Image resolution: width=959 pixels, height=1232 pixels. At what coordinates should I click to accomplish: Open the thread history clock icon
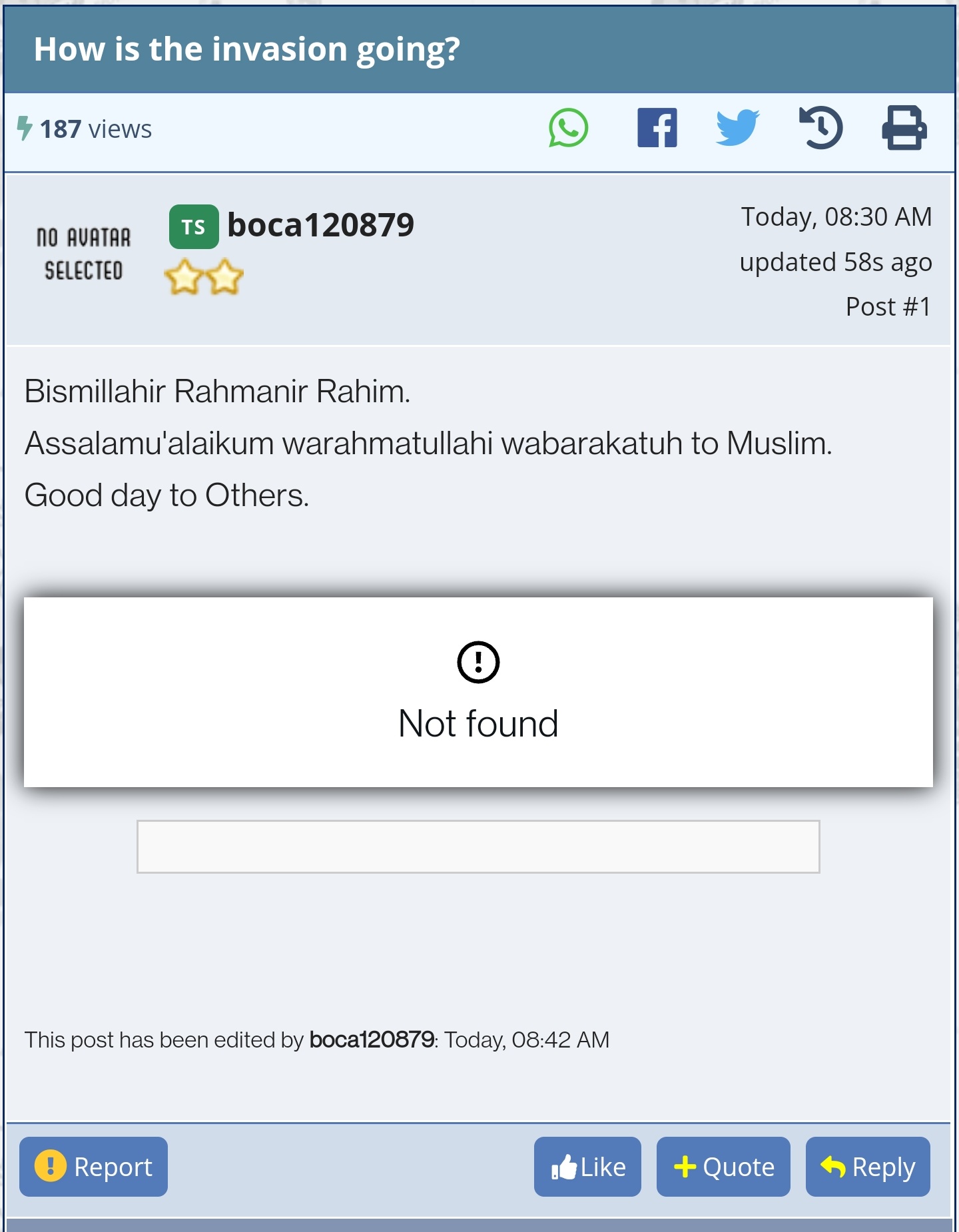pyautogui.click(x=820, y=127)
